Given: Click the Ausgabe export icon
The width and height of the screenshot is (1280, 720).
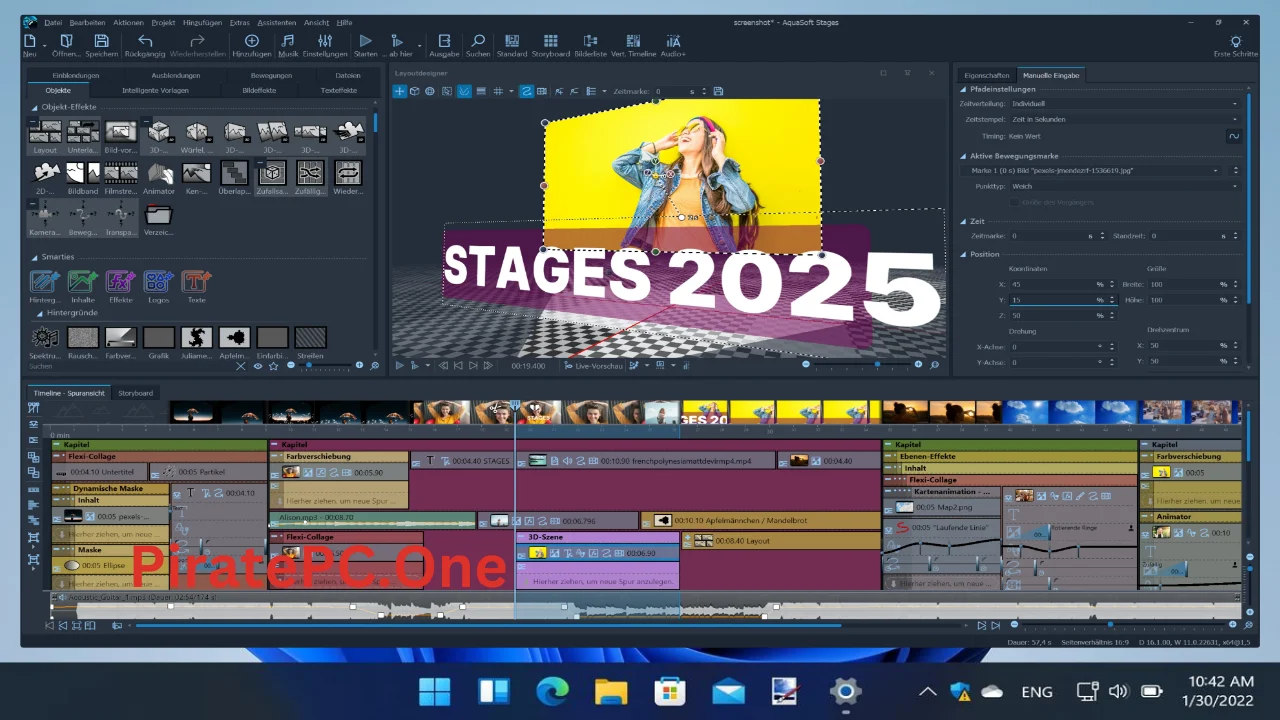Looking at the screenshot, I should click(444, 46).
